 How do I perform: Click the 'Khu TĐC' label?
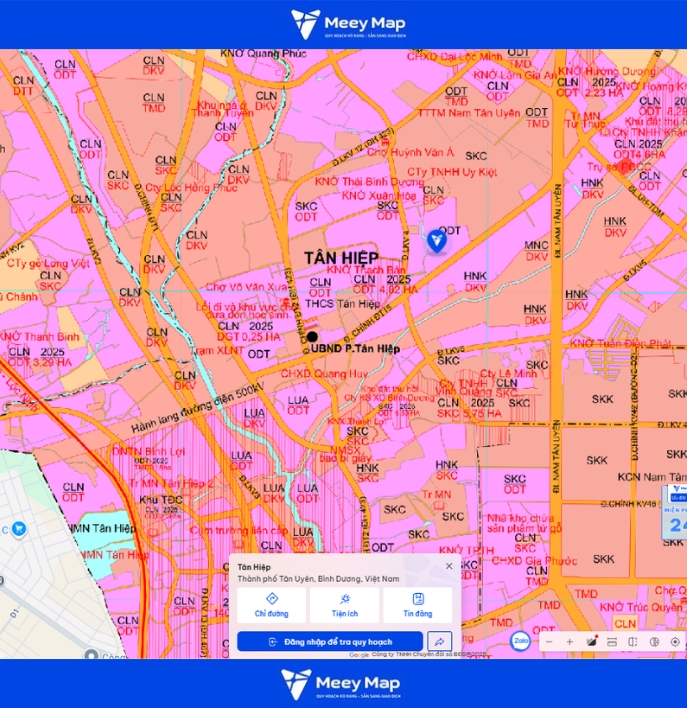click(161, 500)
